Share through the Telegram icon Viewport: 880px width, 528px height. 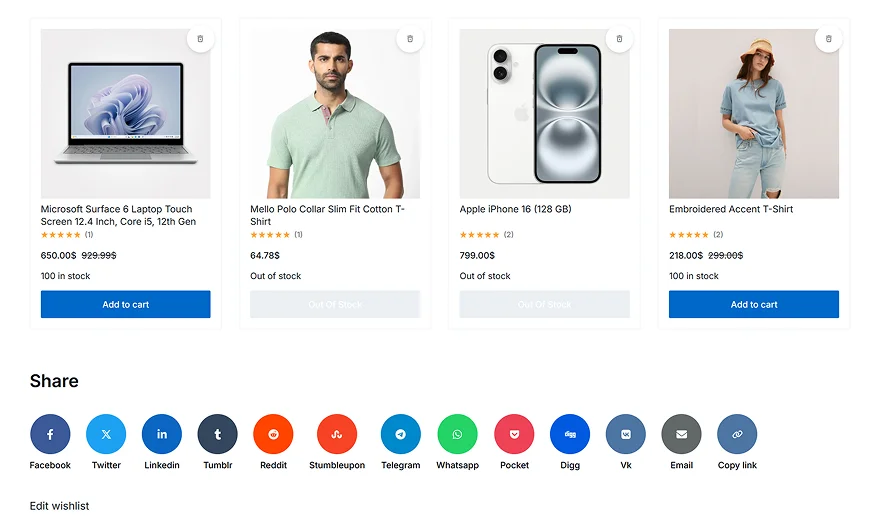click(401, 435)
